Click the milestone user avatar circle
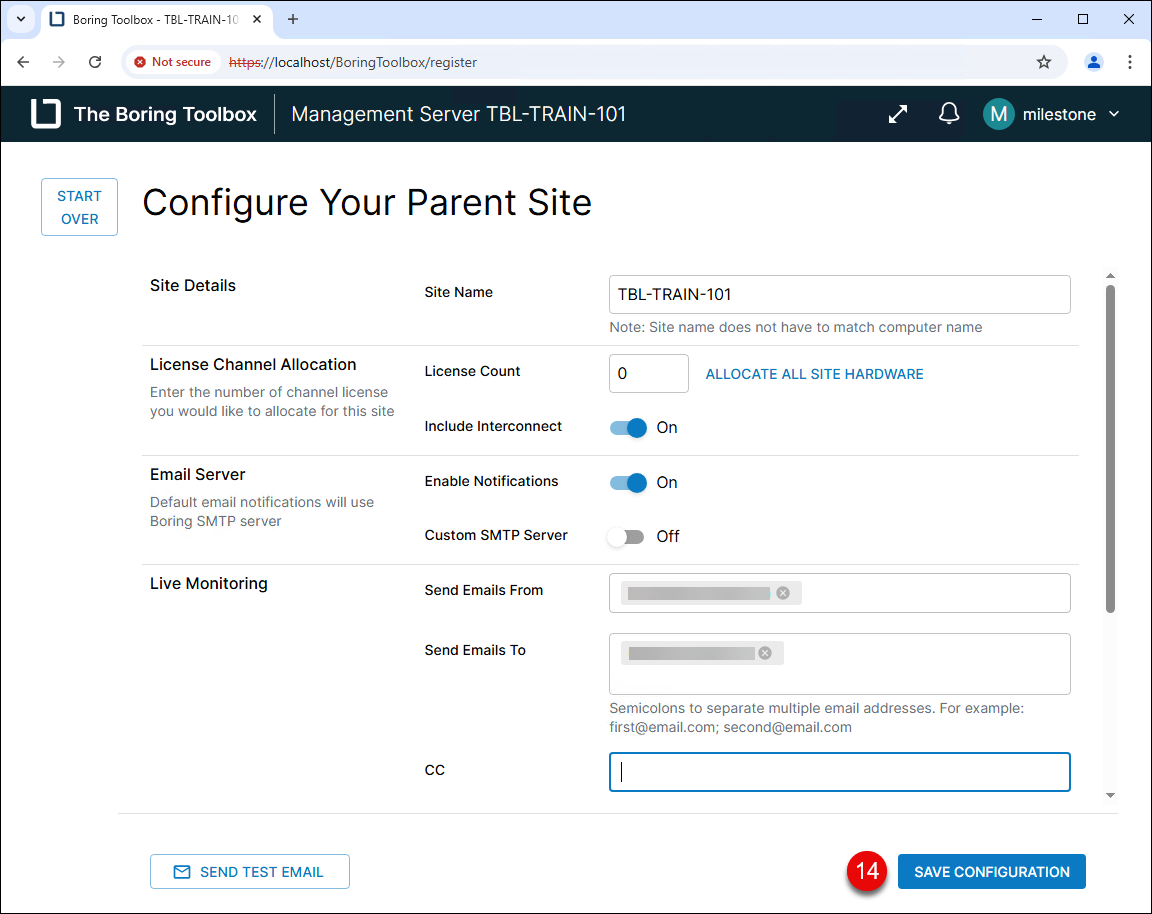Image resolution: width=1152 pixels, height=914 pixels. point(998,114)
